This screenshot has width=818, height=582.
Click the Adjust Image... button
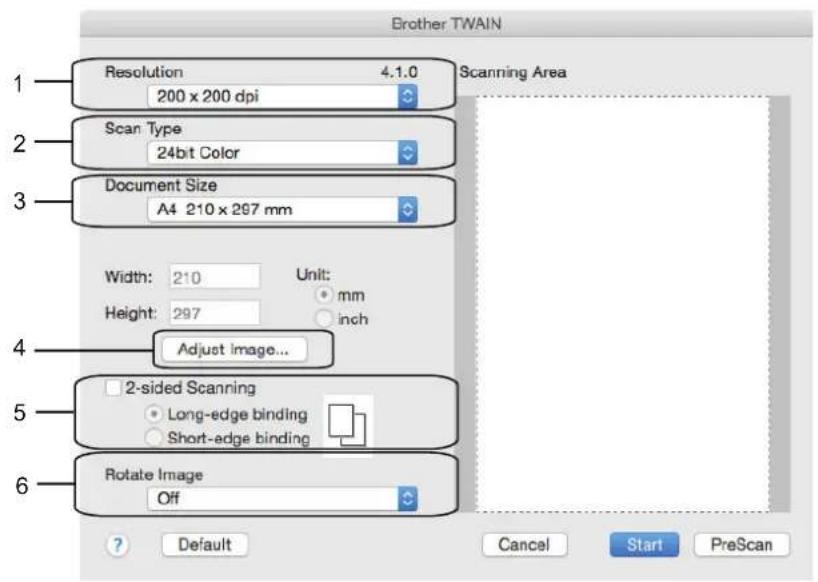click(x=234, y=349)
